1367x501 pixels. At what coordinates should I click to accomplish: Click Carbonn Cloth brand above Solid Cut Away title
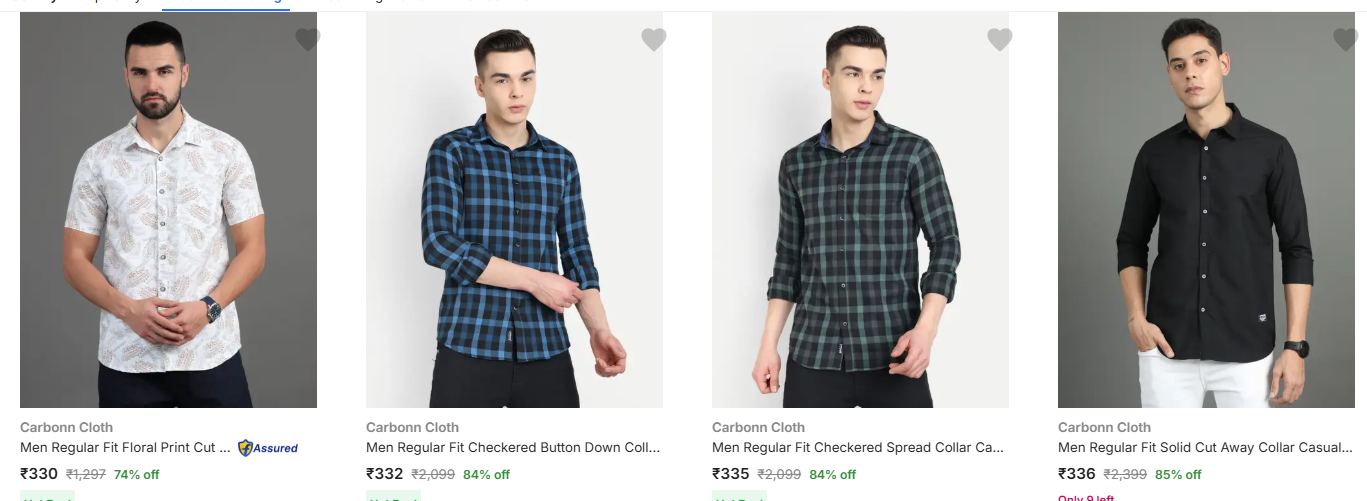[x=1104, y=427]
